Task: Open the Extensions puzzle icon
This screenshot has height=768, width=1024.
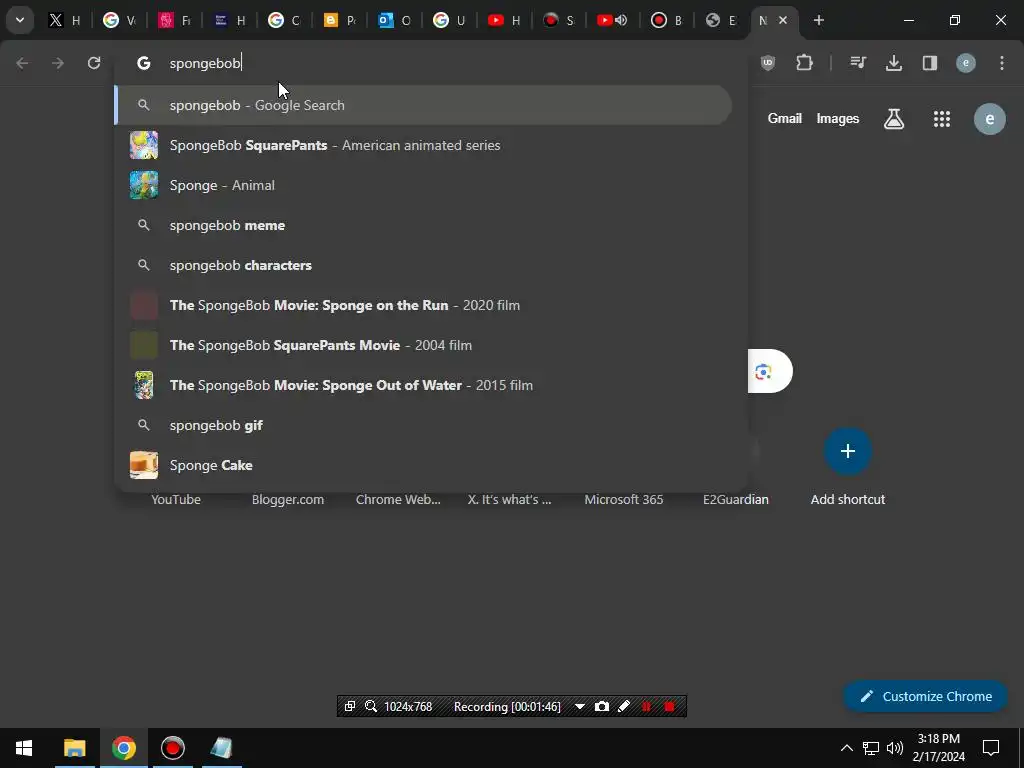Action: pos(805,63)
